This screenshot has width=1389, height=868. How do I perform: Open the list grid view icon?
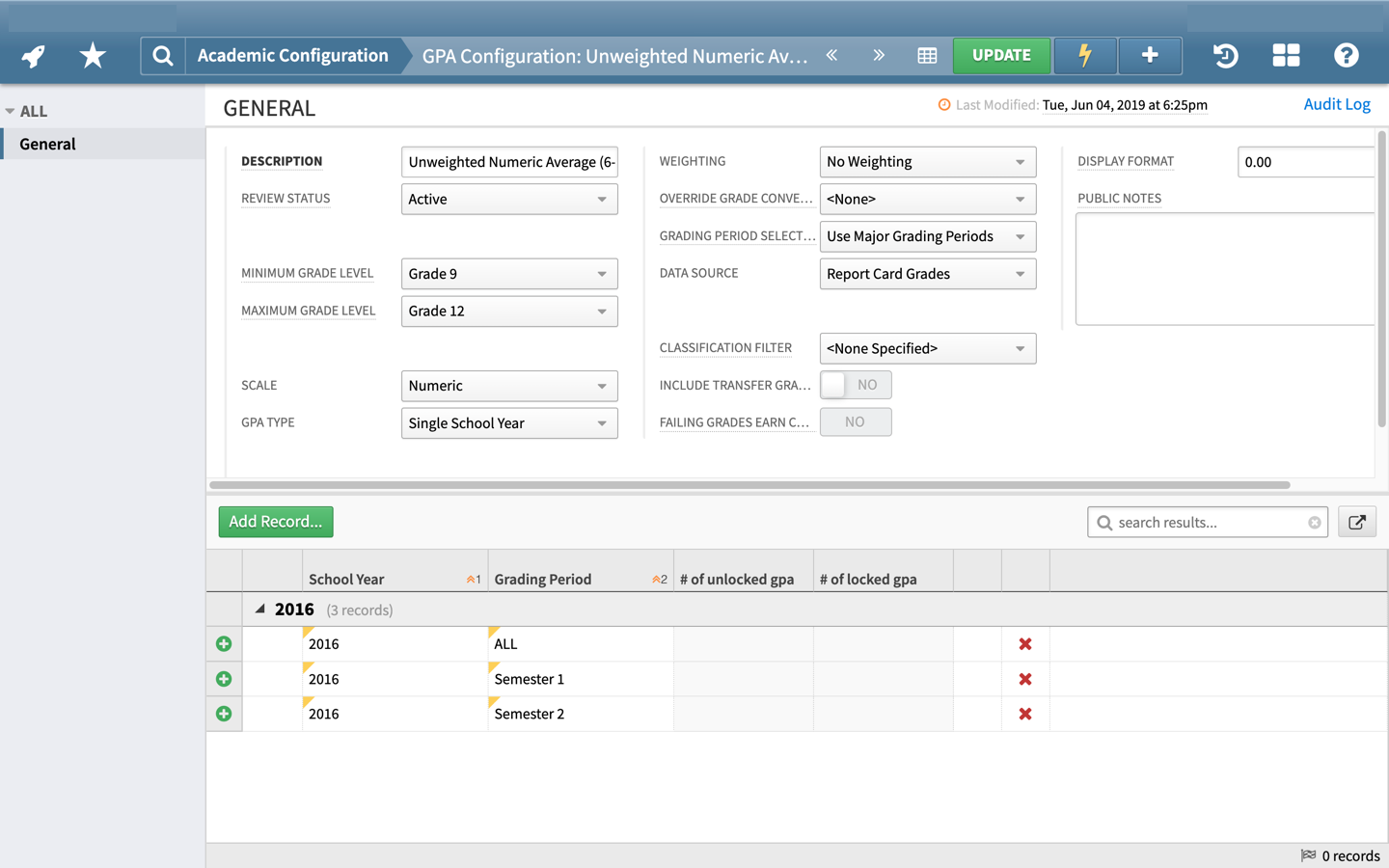tap(927, 56)
